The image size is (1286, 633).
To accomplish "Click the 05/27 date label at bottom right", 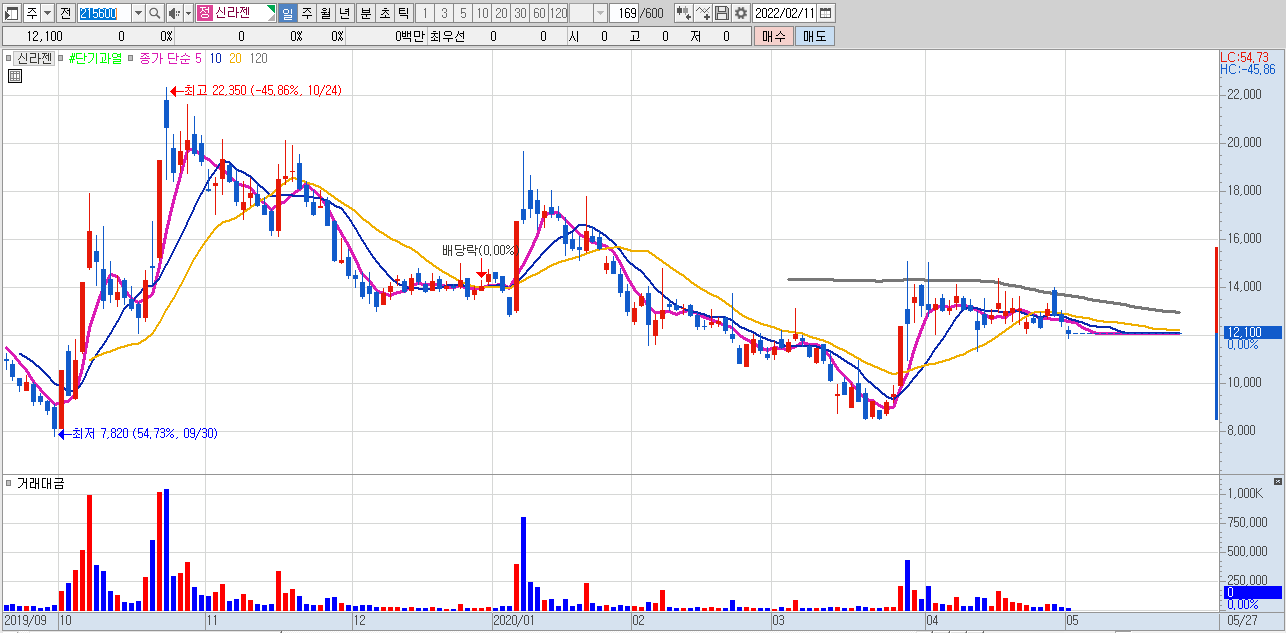I will coord(1241,621).
